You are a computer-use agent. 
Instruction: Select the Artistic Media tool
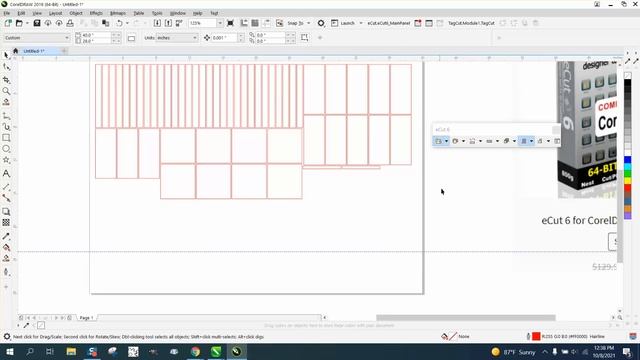[6, 127]
